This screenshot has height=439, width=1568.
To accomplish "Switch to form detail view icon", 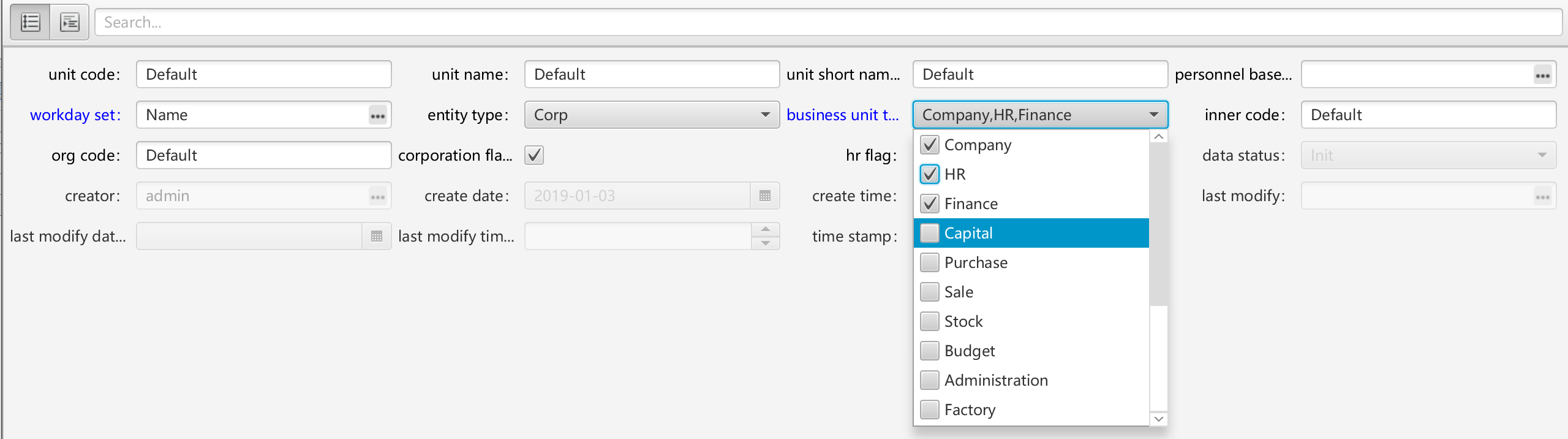I will 70,23.
